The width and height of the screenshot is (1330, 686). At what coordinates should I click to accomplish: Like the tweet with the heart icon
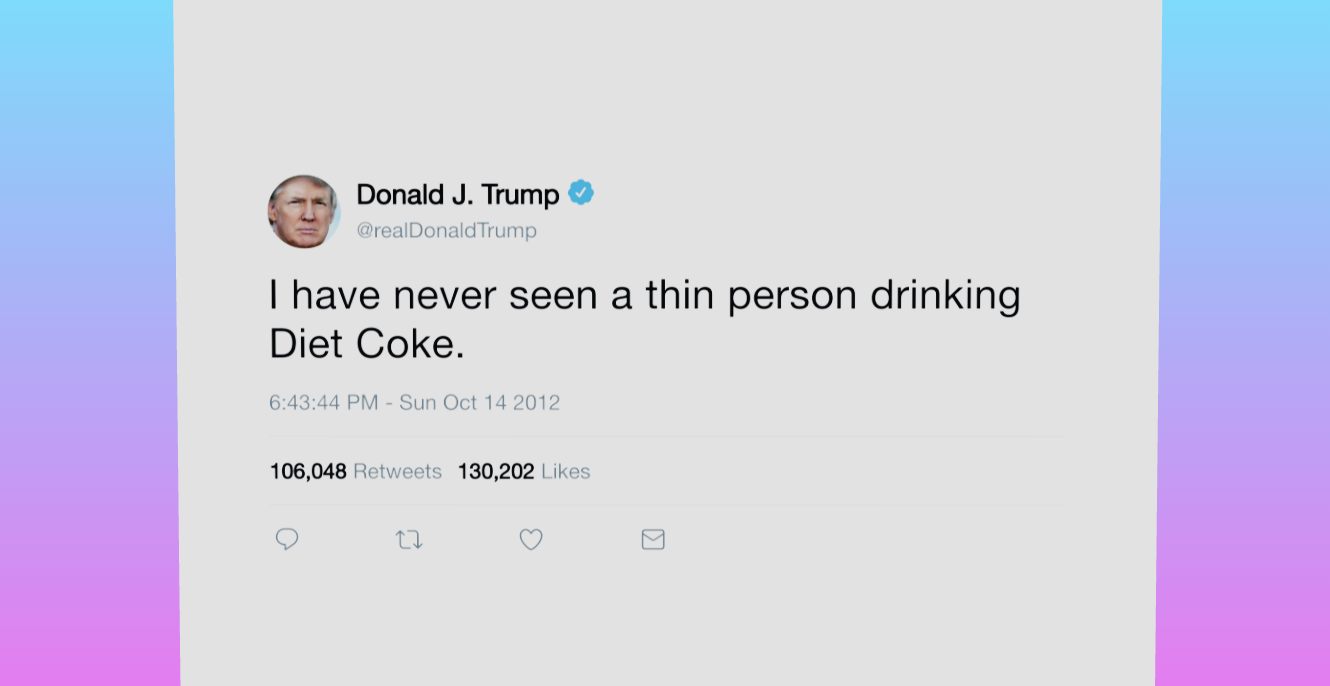coord(531,540)
